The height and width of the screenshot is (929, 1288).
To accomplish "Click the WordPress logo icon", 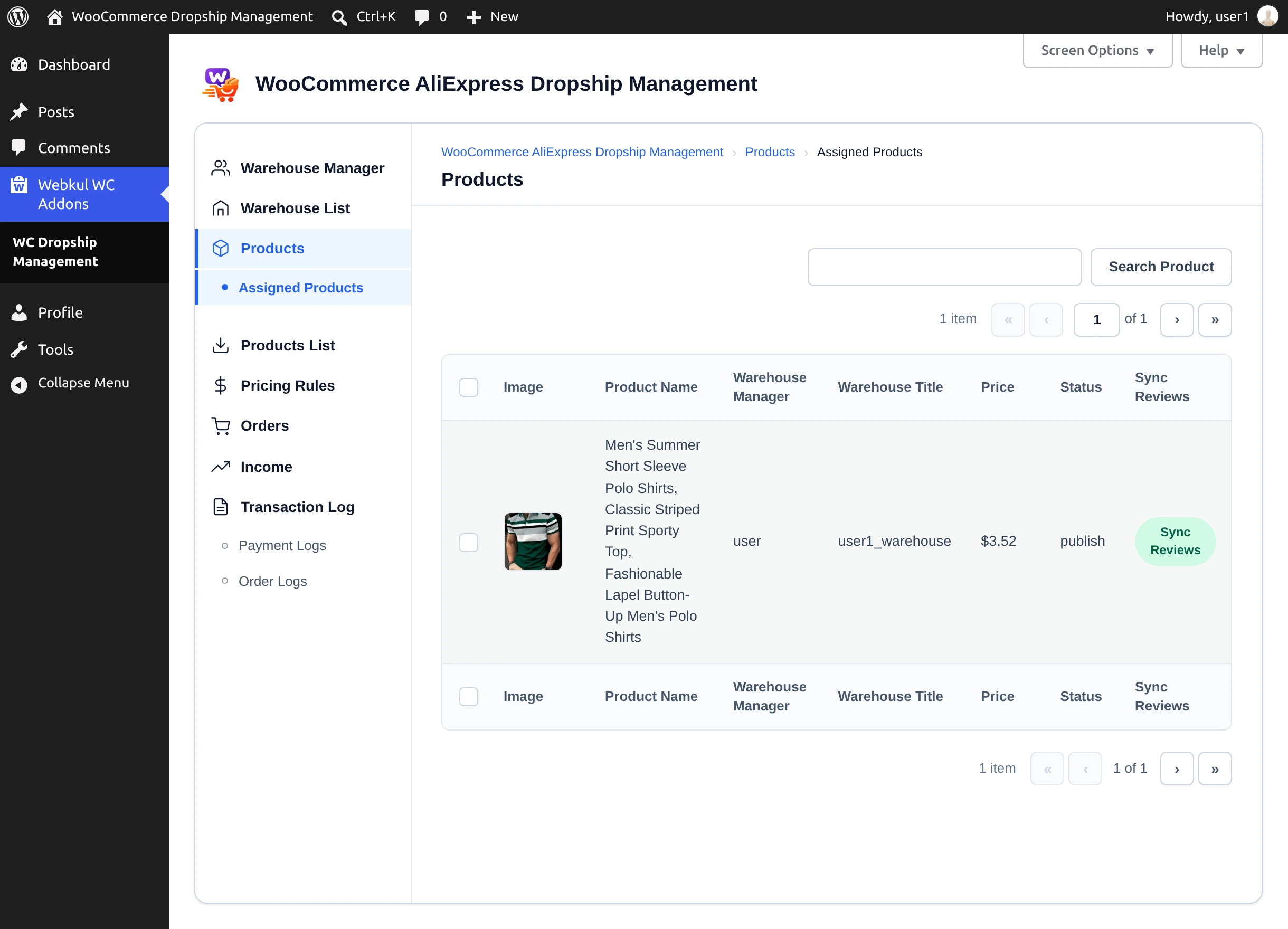I will coord(18,16).
